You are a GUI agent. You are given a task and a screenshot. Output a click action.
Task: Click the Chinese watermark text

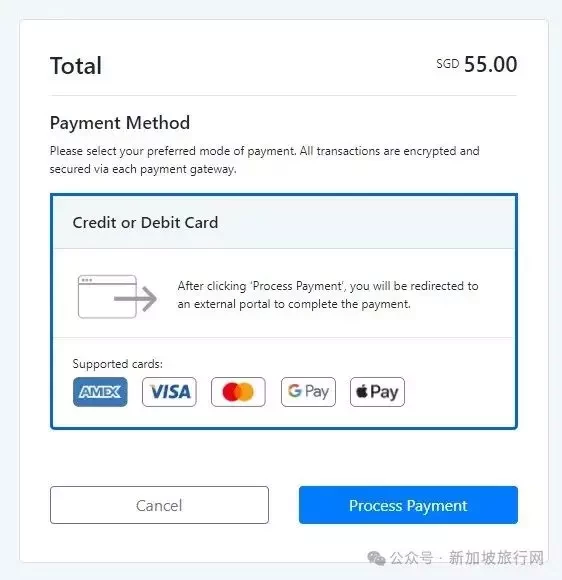pyautogui.click(x=467, y=558)
